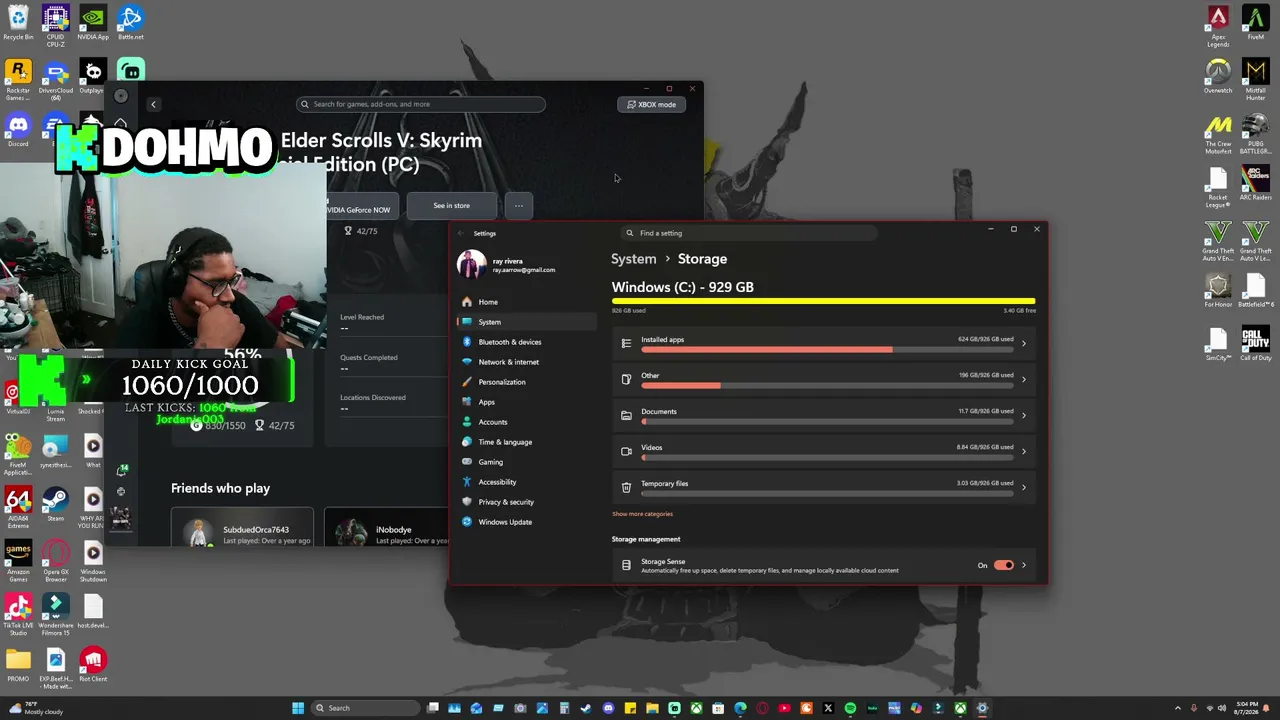
Task: Select the FiveM desktop icon at top right
Action: (x=1255, y=24)
